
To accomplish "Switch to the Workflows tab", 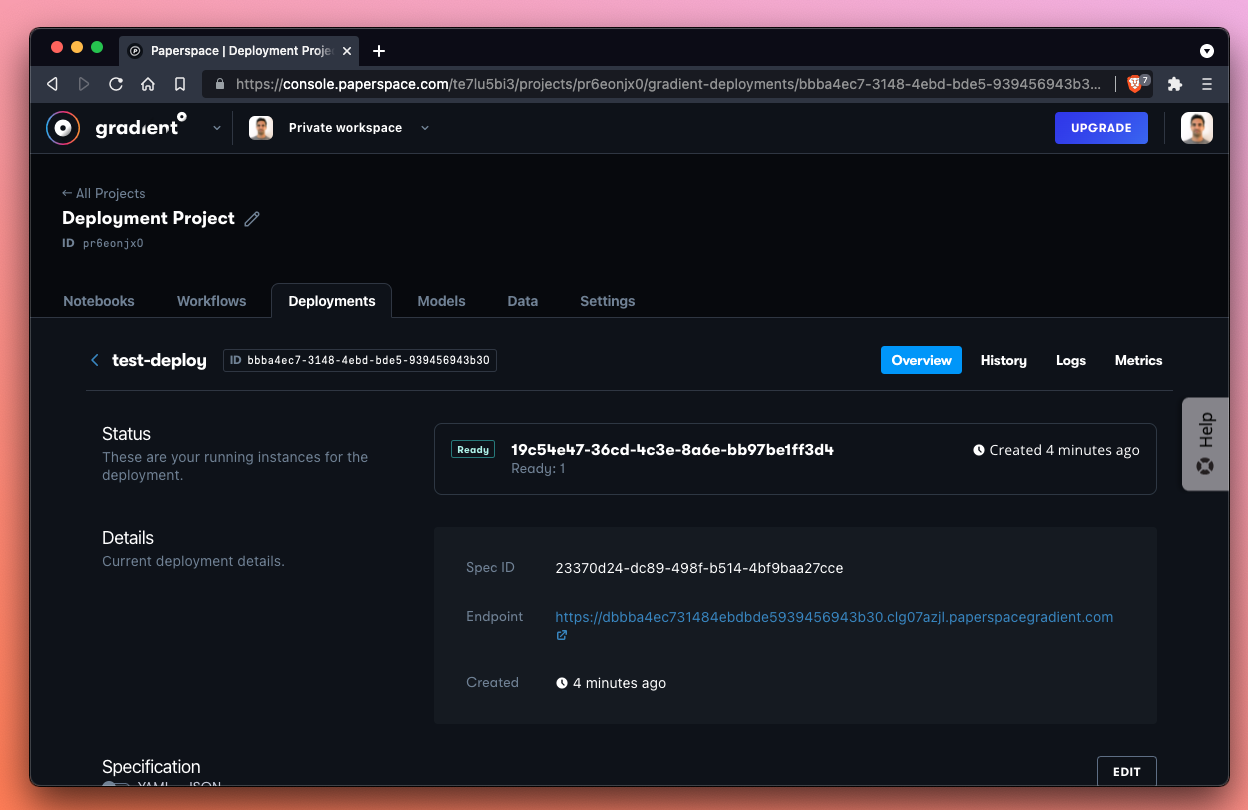I will coord(211,301).
